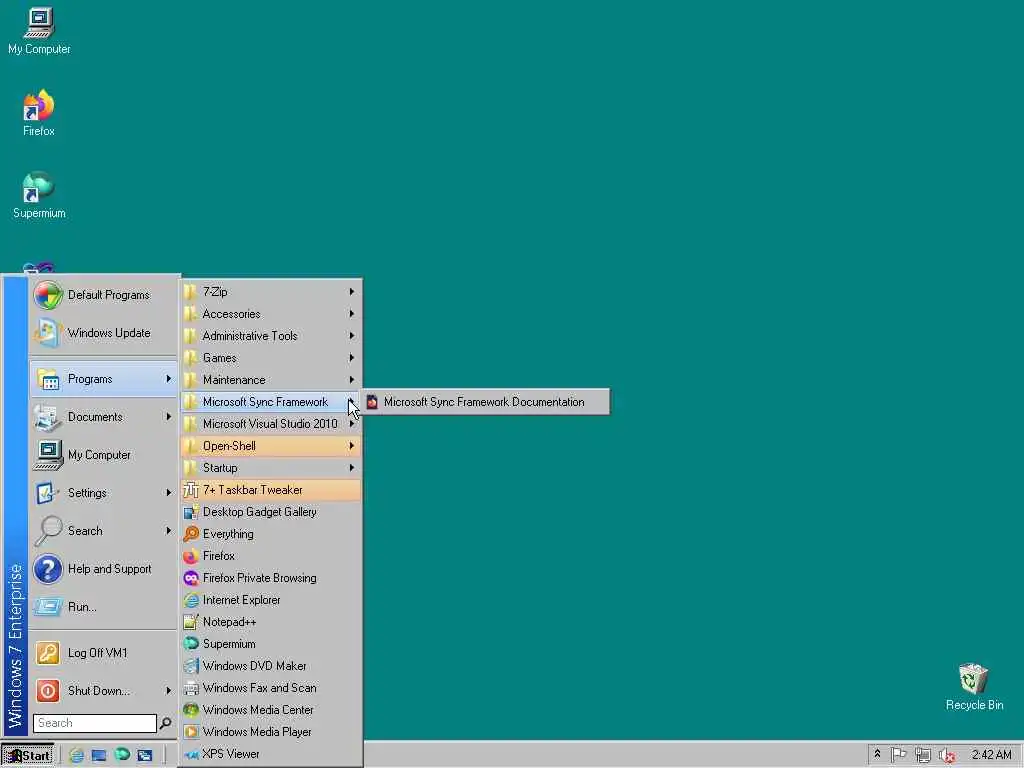Click the search magnifier button
The height and width of the screenshot is (768, 1024).
coord(166,723)
